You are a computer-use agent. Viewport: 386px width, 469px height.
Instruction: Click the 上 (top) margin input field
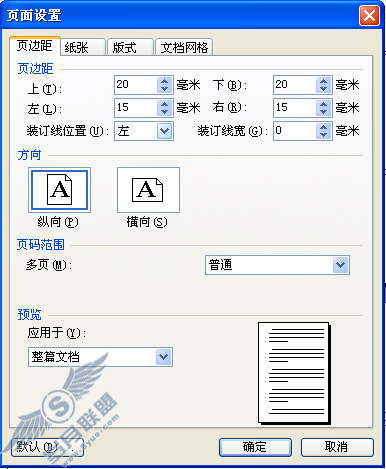(135, 85)
